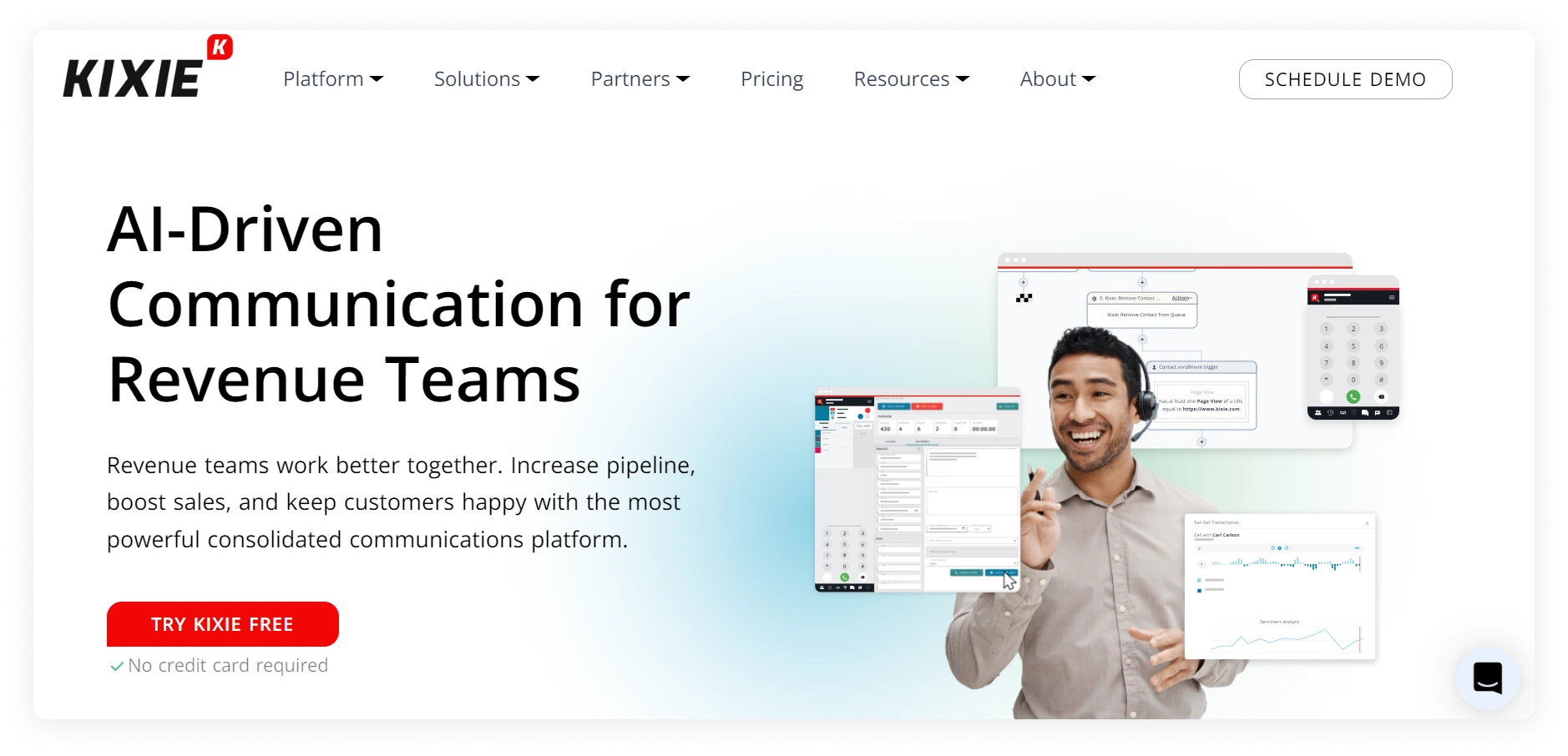Click the Solutions menu label

click(477, 79)
